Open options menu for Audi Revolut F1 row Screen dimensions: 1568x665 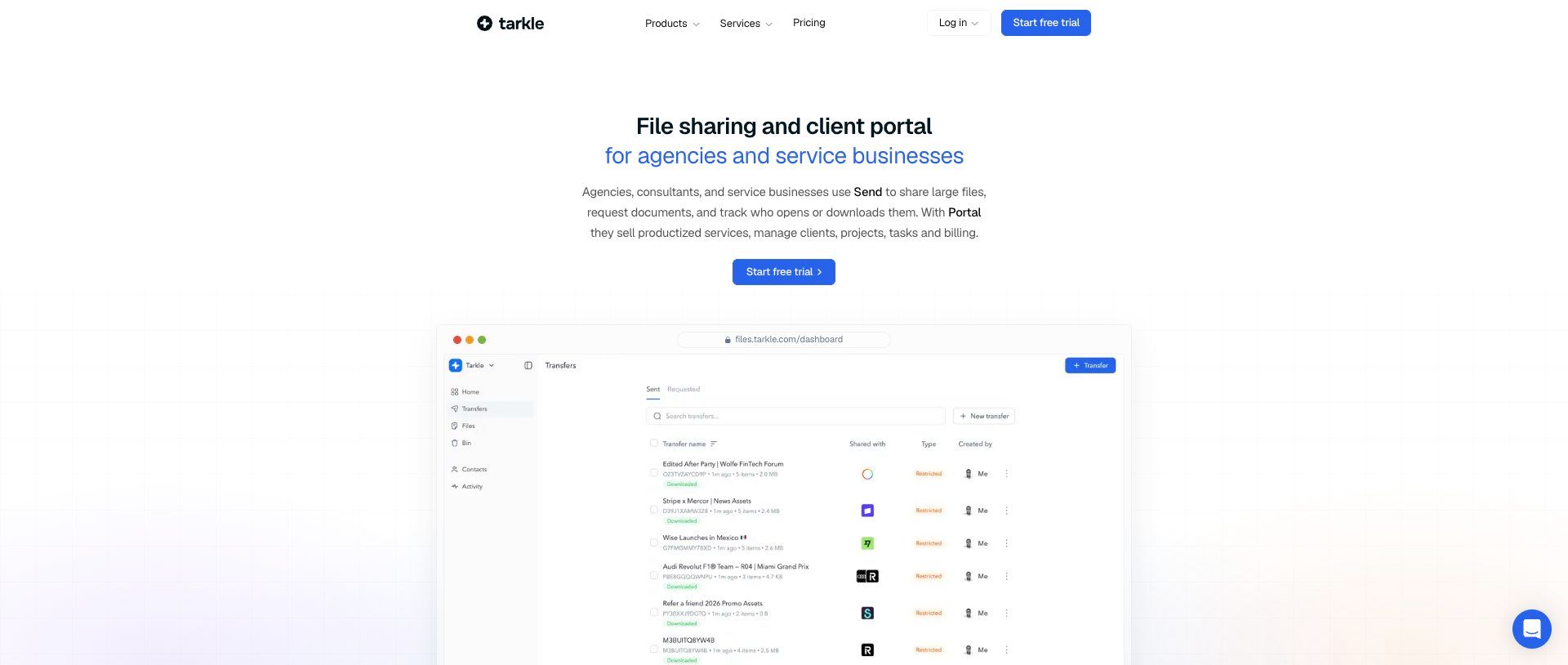(1006, 577)
